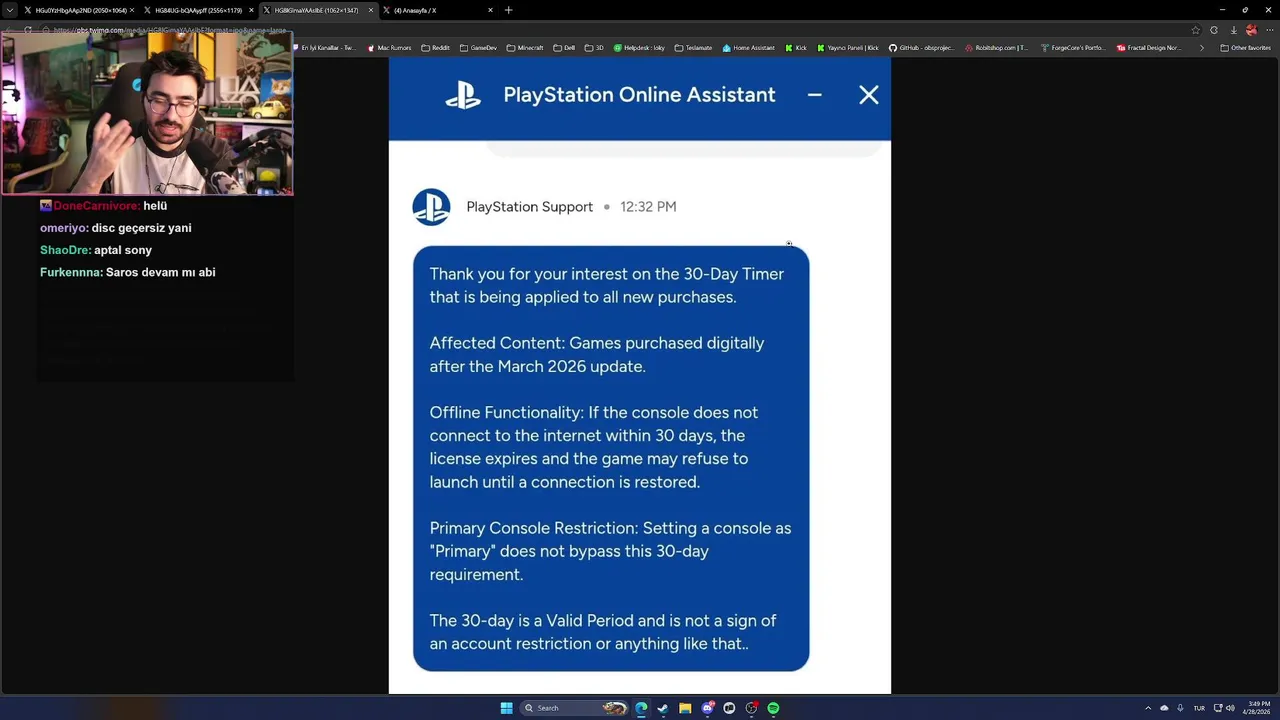Click the ShaoDre username in chat
The width and height of the screenshot is (1280, 720).
[65, 250]
